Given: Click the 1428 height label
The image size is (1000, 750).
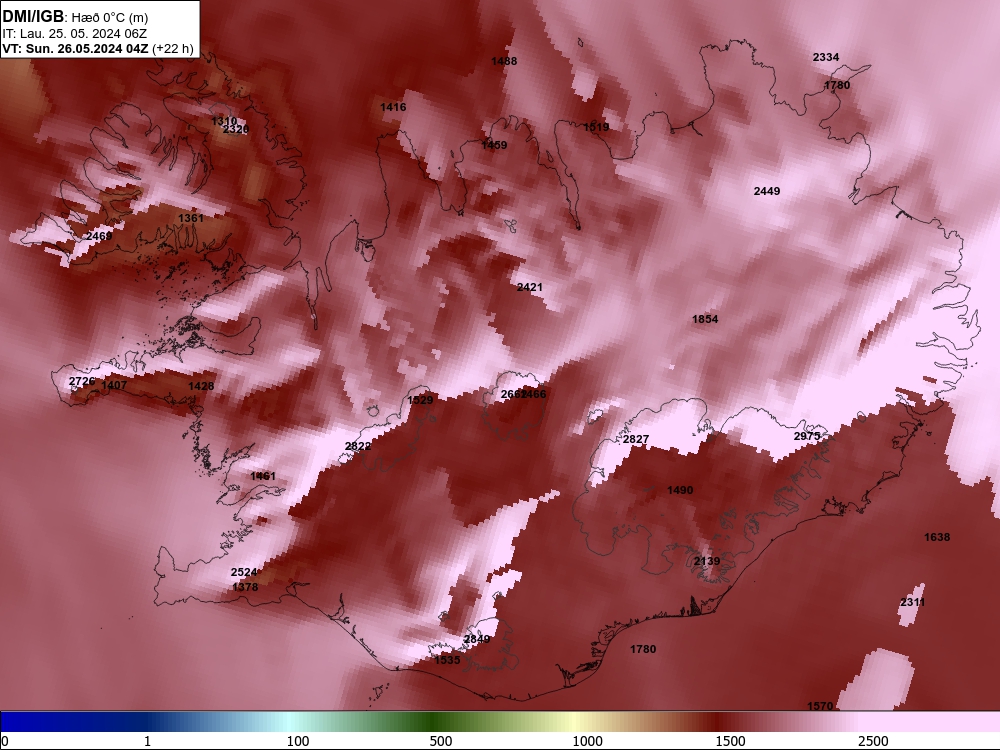Looking at the screenshot, I should pos(201,386).
